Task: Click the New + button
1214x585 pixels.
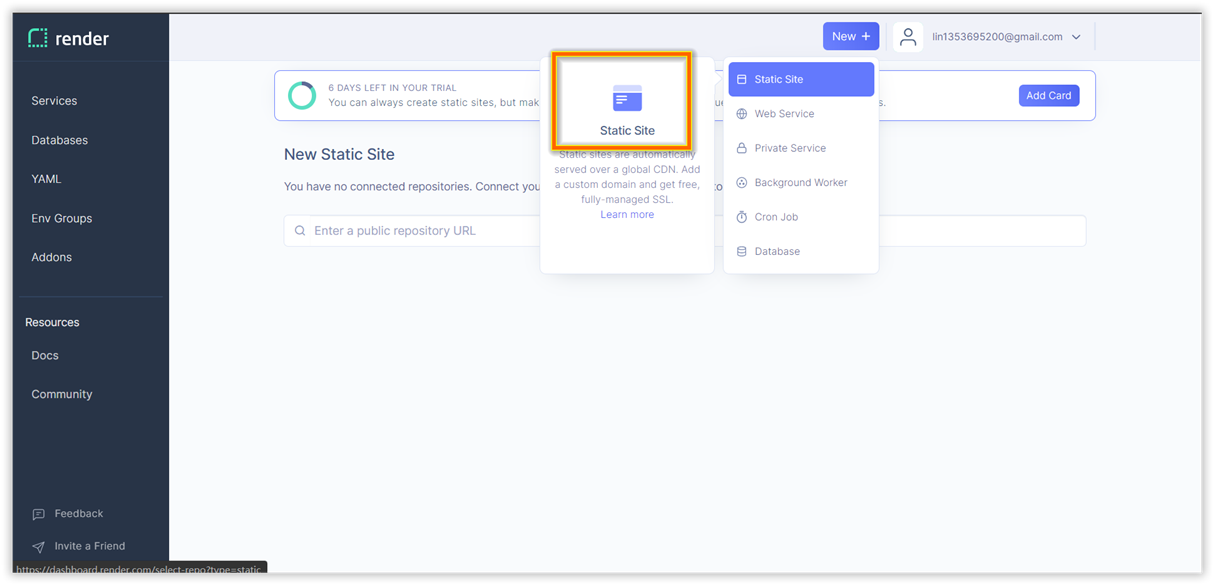Action: click(851, 36)
